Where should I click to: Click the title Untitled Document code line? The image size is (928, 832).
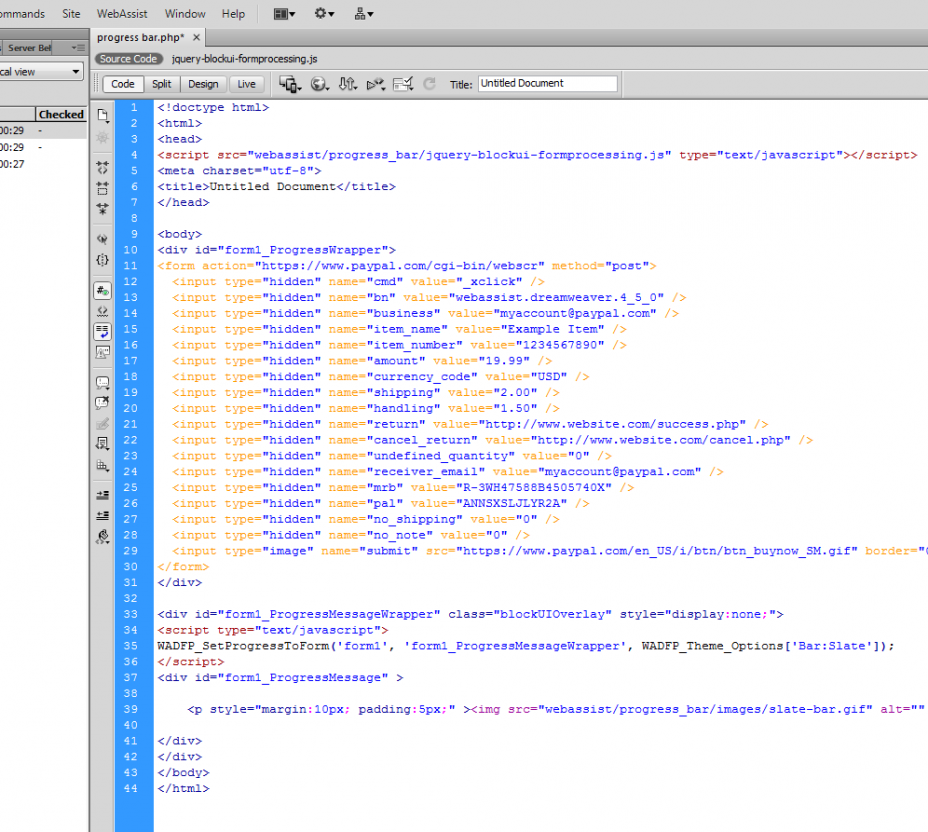(276, 186)
